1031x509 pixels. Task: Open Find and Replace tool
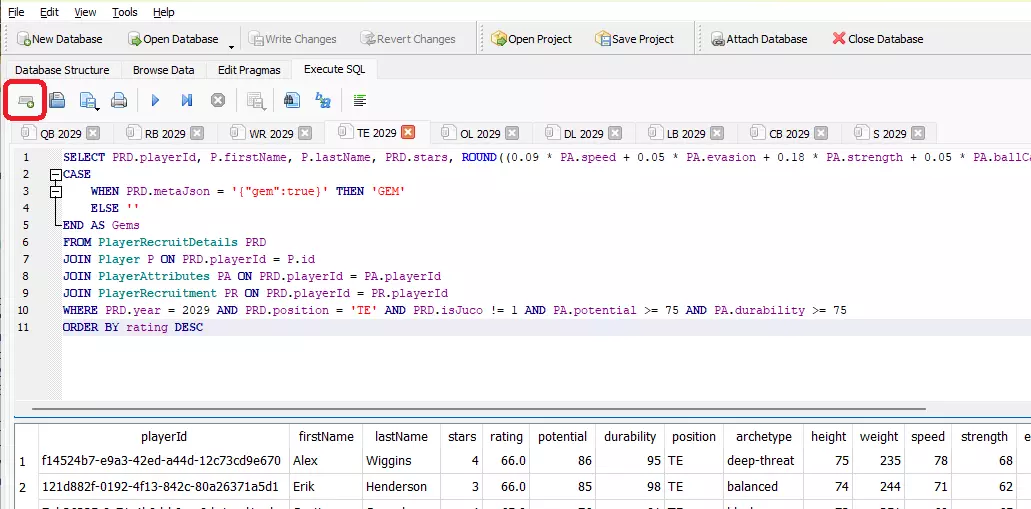(322, 100)
